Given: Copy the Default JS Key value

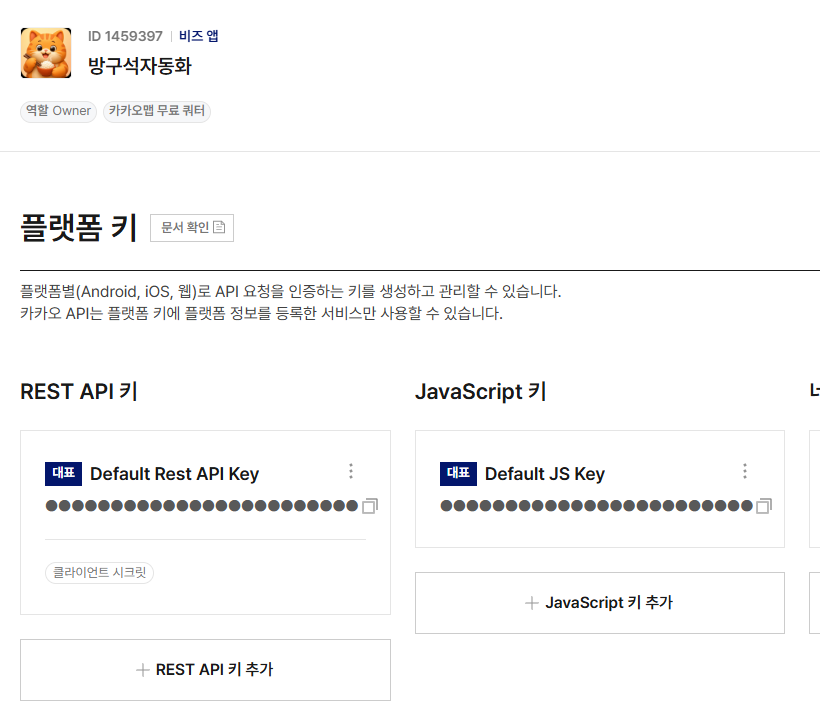Looking at the screenshot, I should point(764,506).
